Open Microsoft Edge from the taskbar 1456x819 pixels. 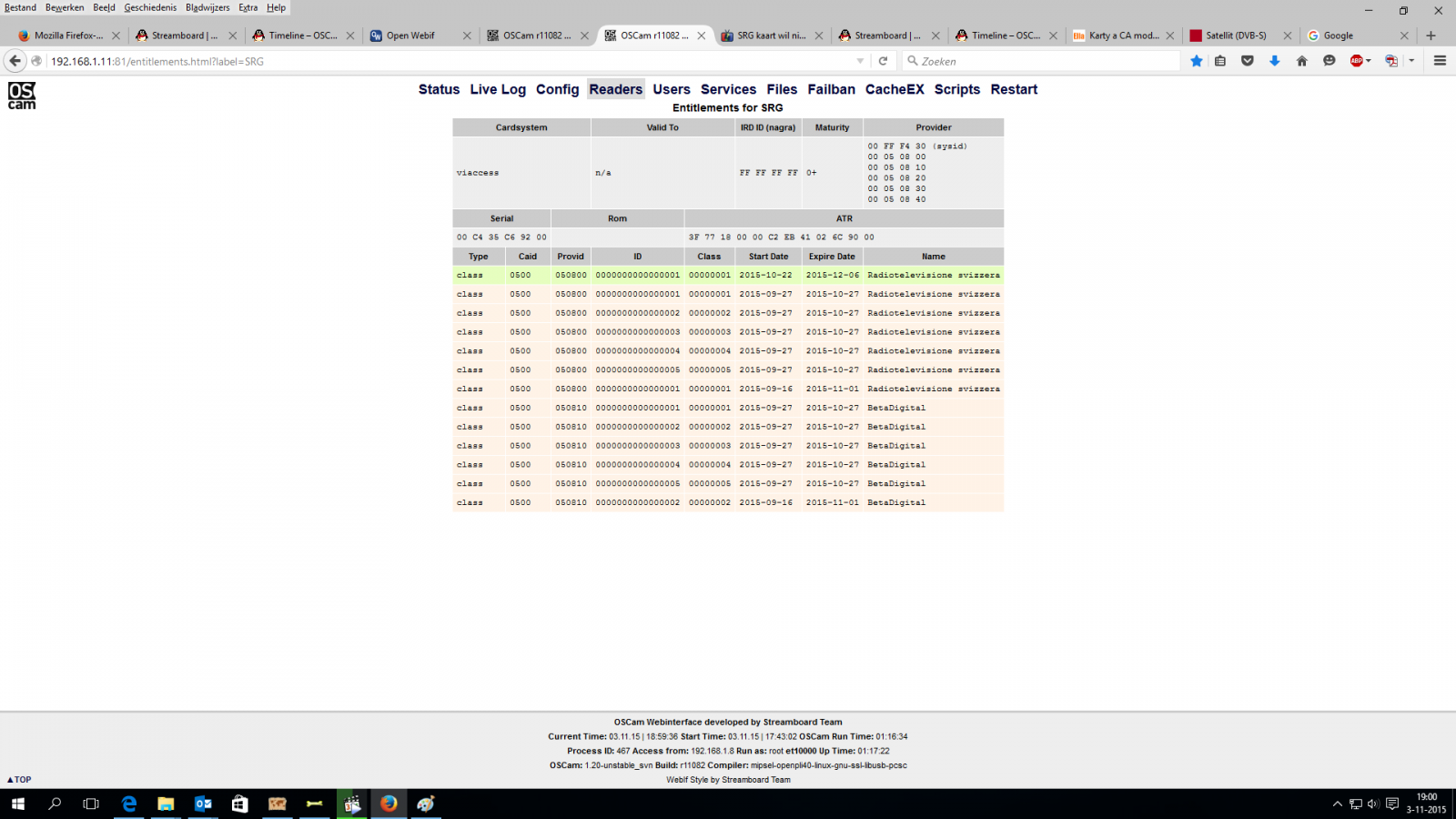(129, 804)
